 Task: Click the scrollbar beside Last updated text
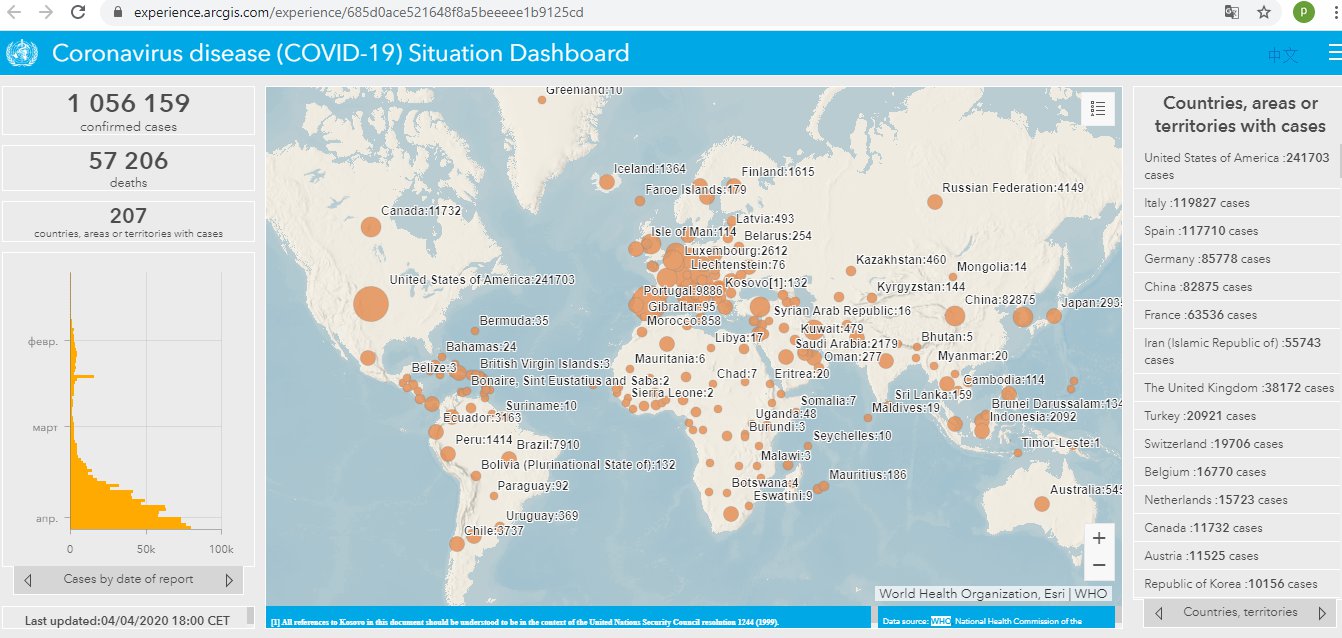[x=250, y=615]
